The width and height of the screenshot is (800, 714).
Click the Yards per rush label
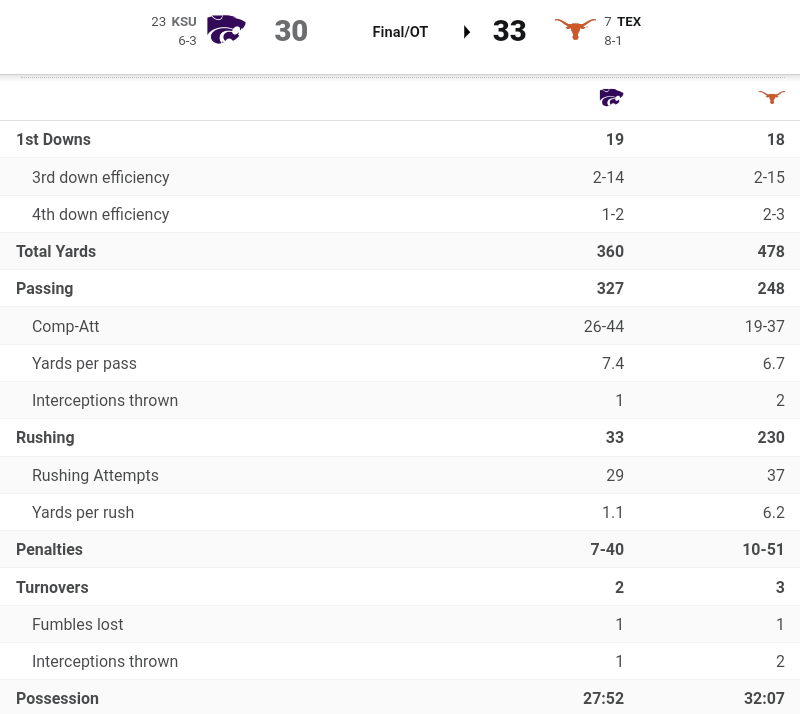click(x=83, y=513)
